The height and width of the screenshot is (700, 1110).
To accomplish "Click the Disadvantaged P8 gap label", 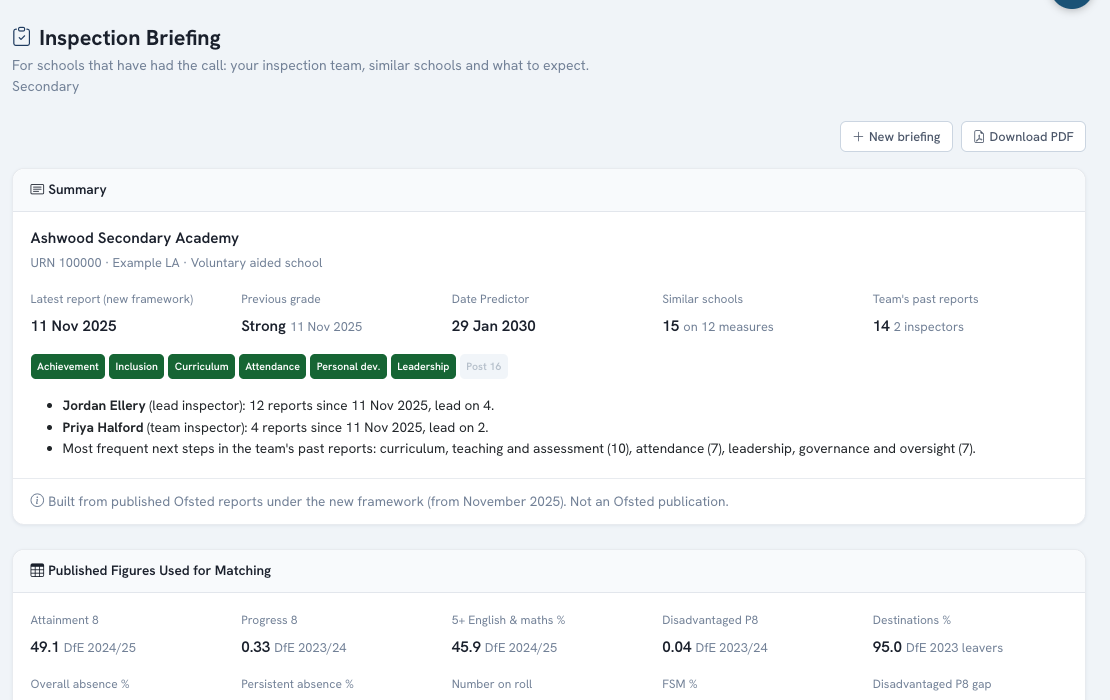I will point(932,684).
